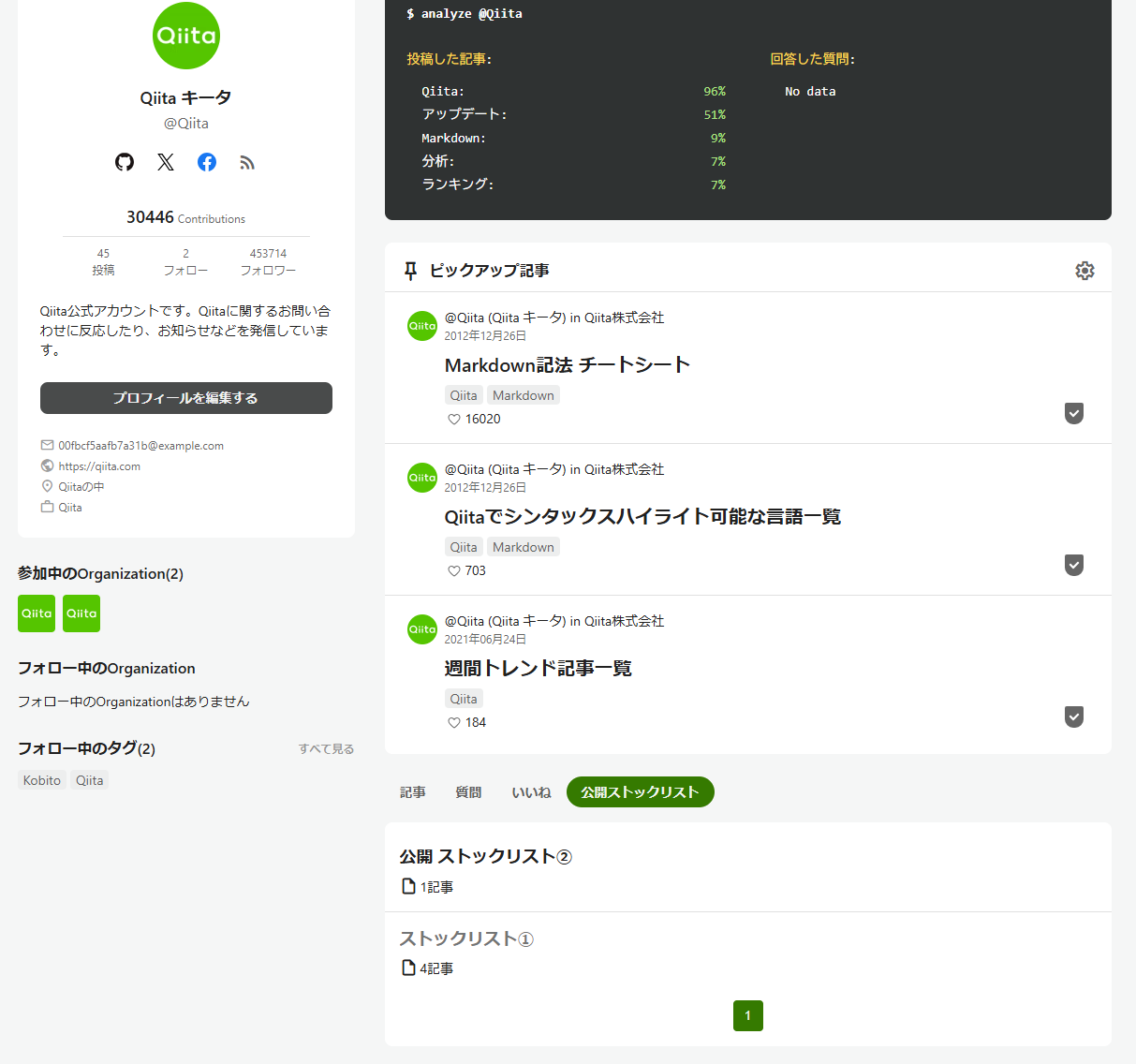Click the Qiita logo avatar at the top
Viewport: 1136px width, 1064px height.
(185, 35)
